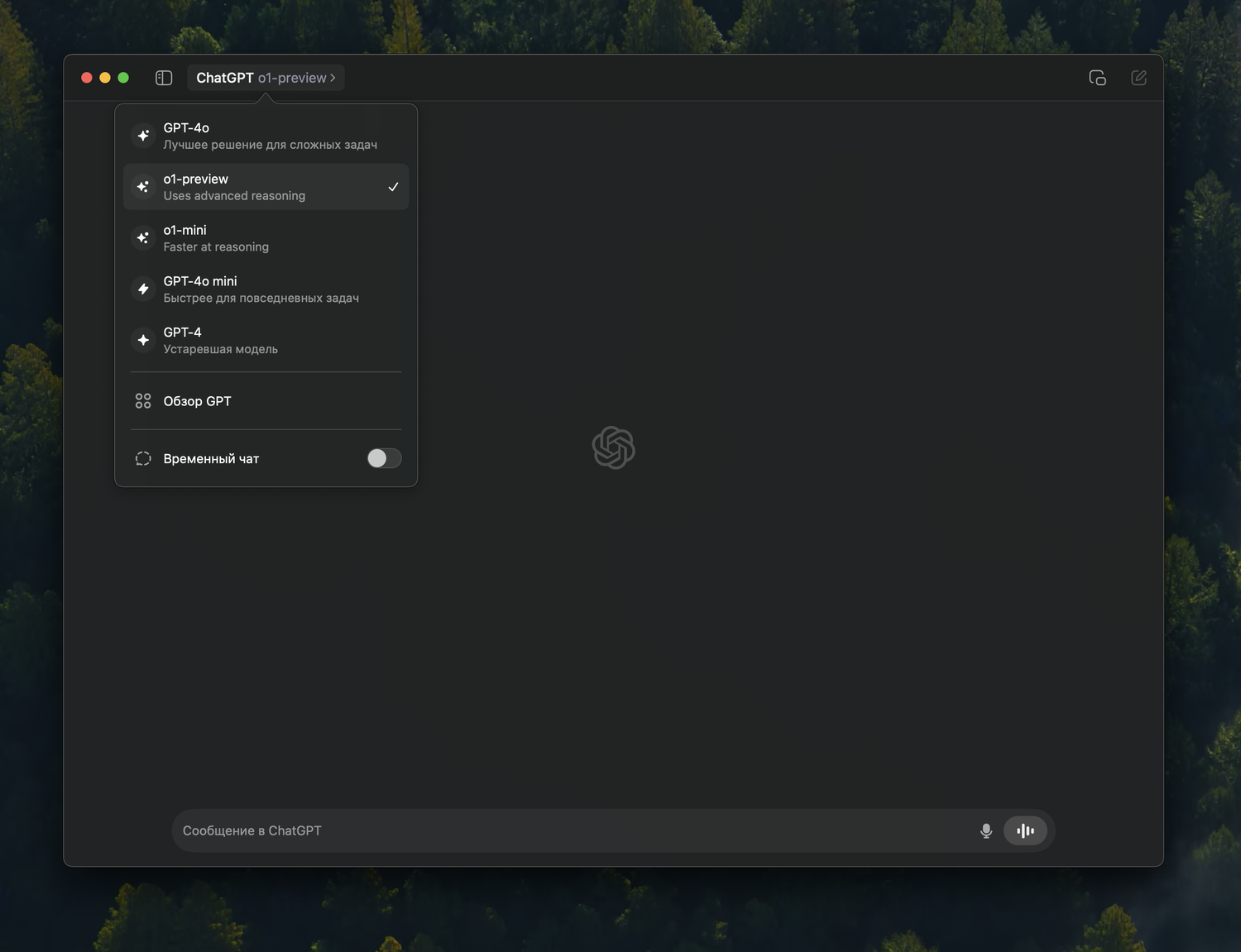Select the GPT-4o model
Viewport: 1241px width, 952px height.
[266, 136]
